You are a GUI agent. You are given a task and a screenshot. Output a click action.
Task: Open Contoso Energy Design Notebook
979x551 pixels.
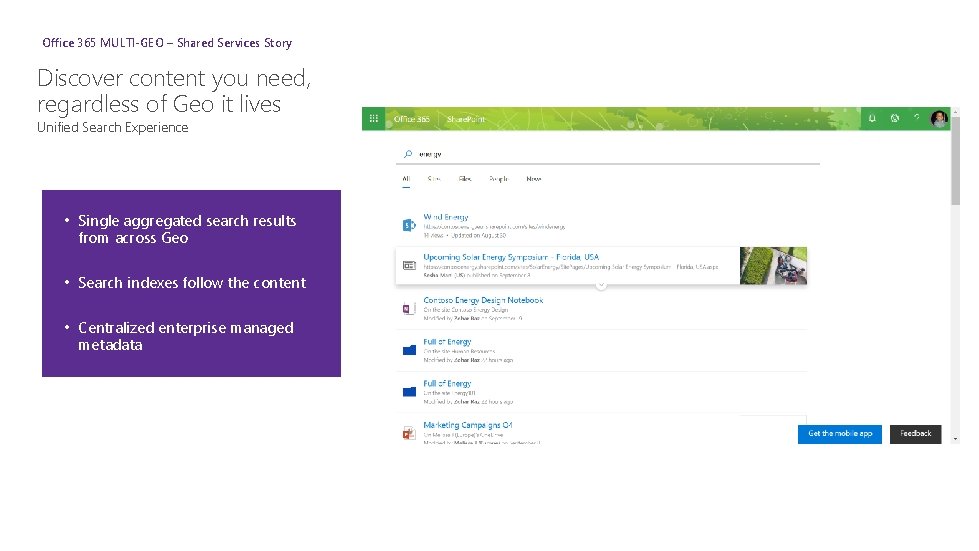(483, 300)
